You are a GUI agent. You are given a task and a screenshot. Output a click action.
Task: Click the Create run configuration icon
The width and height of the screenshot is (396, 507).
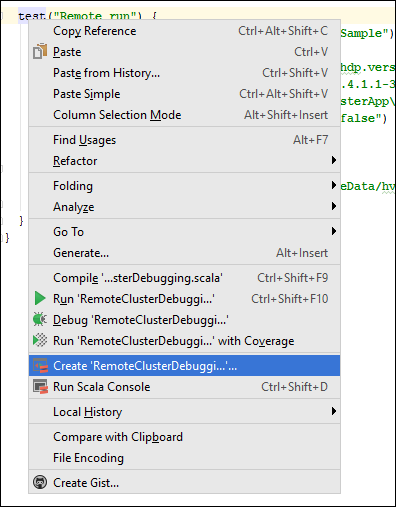40,366
